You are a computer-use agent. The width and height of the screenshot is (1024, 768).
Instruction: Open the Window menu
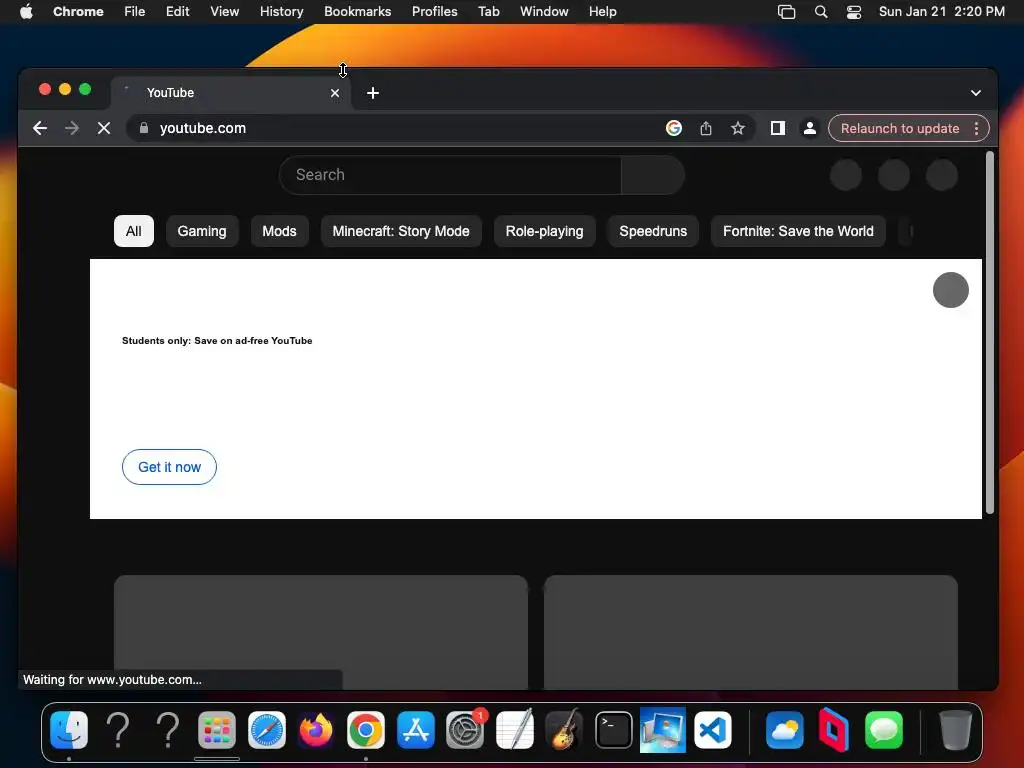(544, 12)
